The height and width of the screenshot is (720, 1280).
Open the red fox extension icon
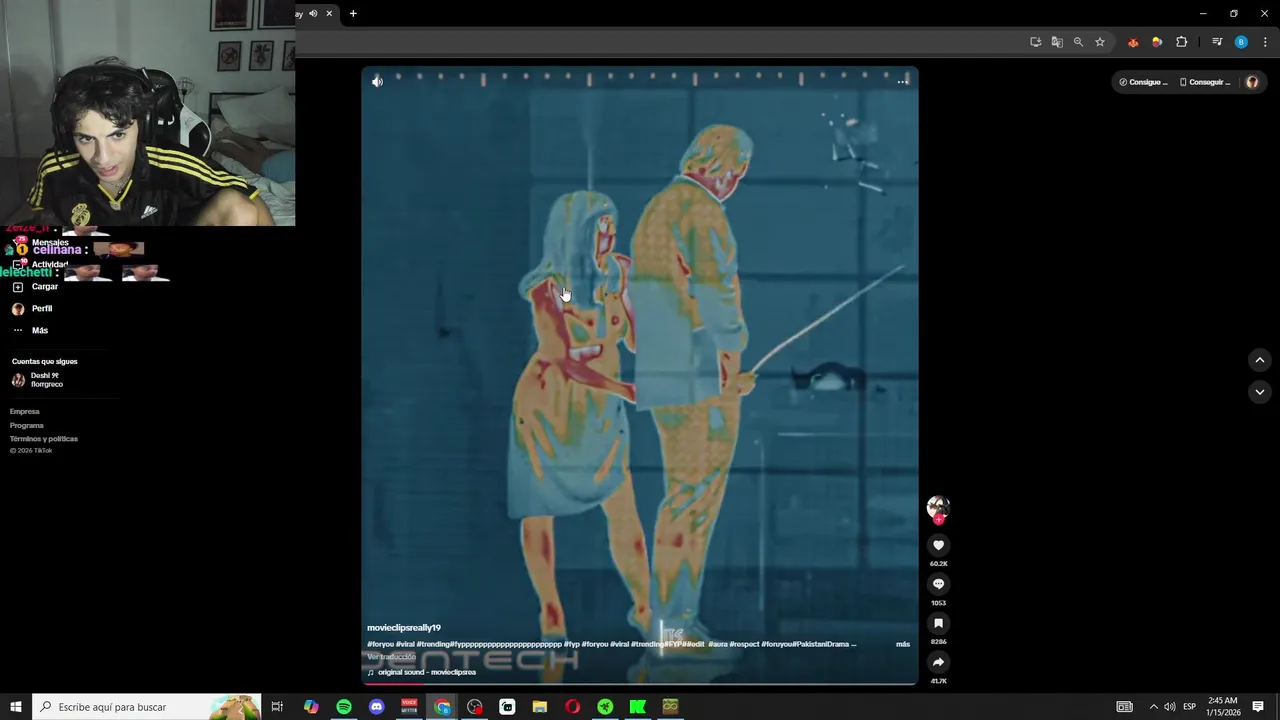click(1133, 42)
